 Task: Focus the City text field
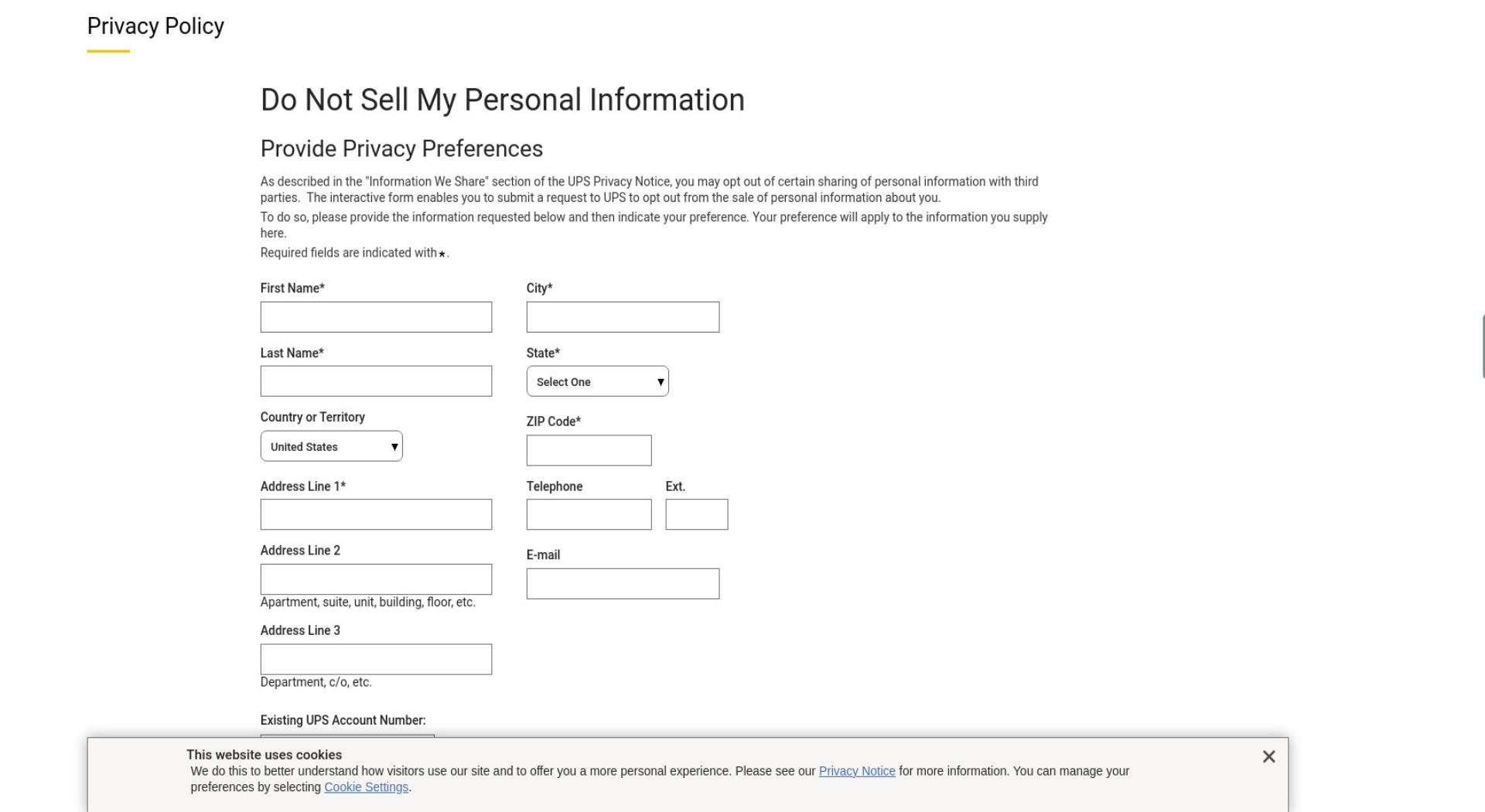[x=623, y=317]
